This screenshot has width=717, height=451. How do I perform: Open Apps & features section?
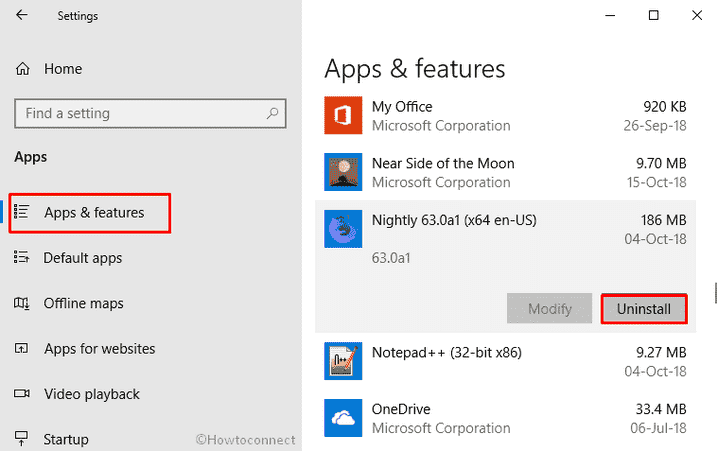point(90,213)
